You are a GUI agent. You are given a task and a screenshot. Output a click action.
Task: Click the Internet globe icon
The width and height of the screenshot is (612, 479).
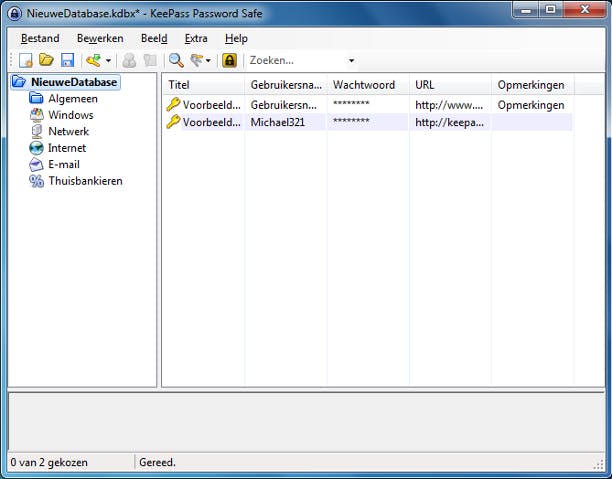[36, 148]
